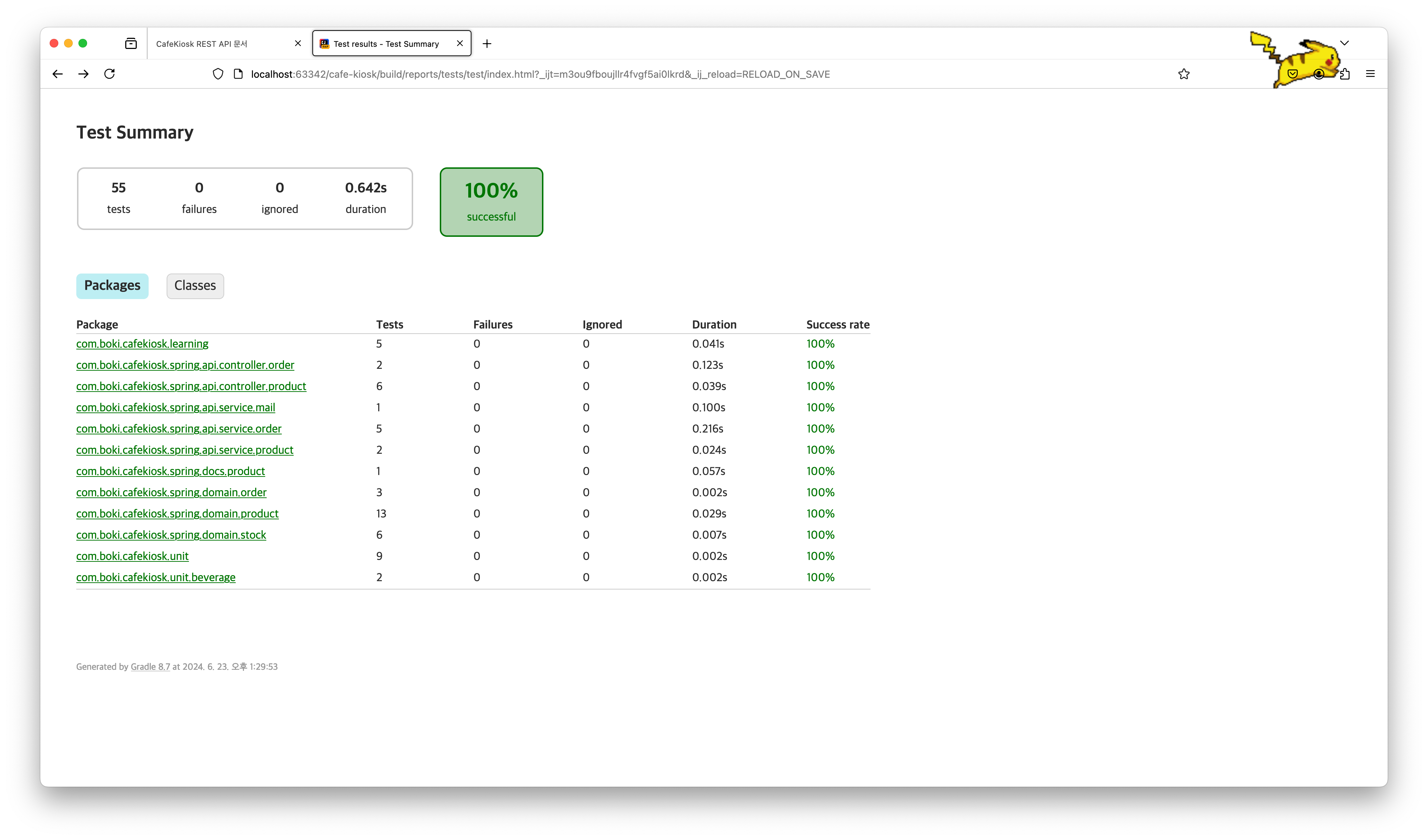
Task: Open the extensions puzzle icon
Action: (x=1345, y=74)
